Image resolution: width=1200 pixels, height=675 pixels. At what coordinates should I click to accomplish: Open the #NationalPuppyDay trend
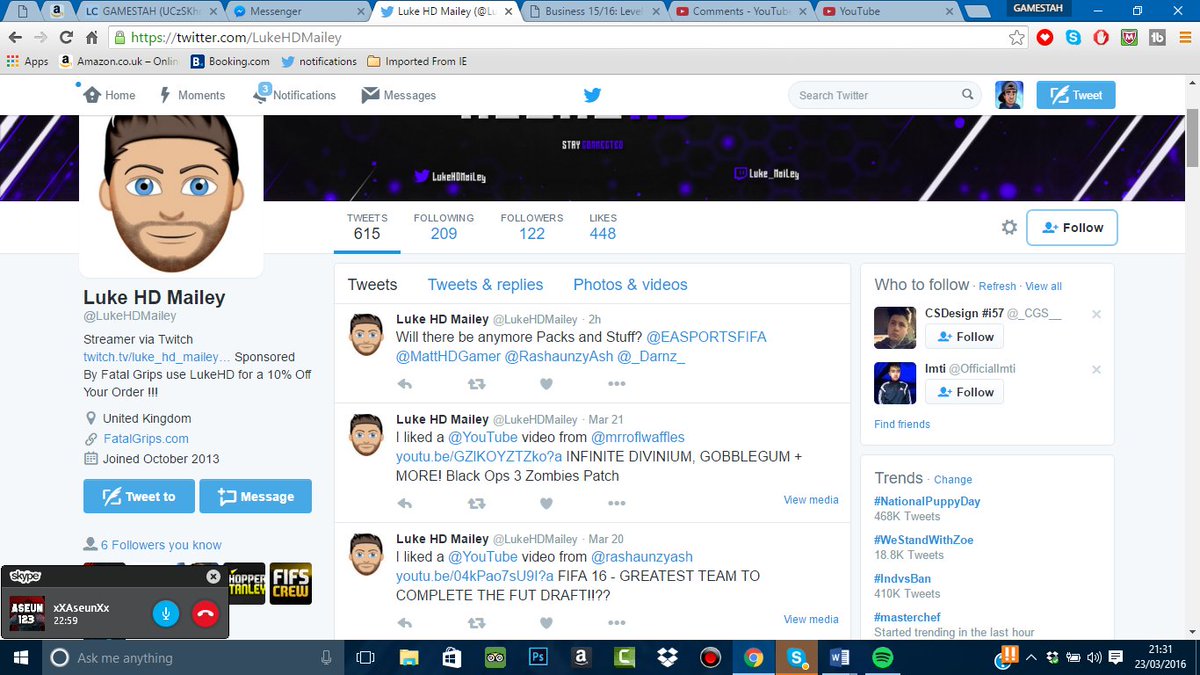pyautogui.click(x=927, y=501)
